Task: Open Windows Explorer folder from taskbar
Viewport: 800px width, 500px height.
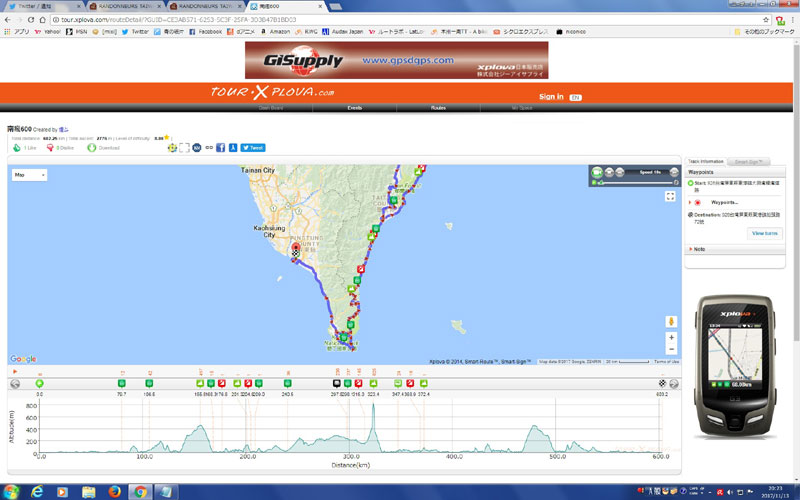Action: 88,492
